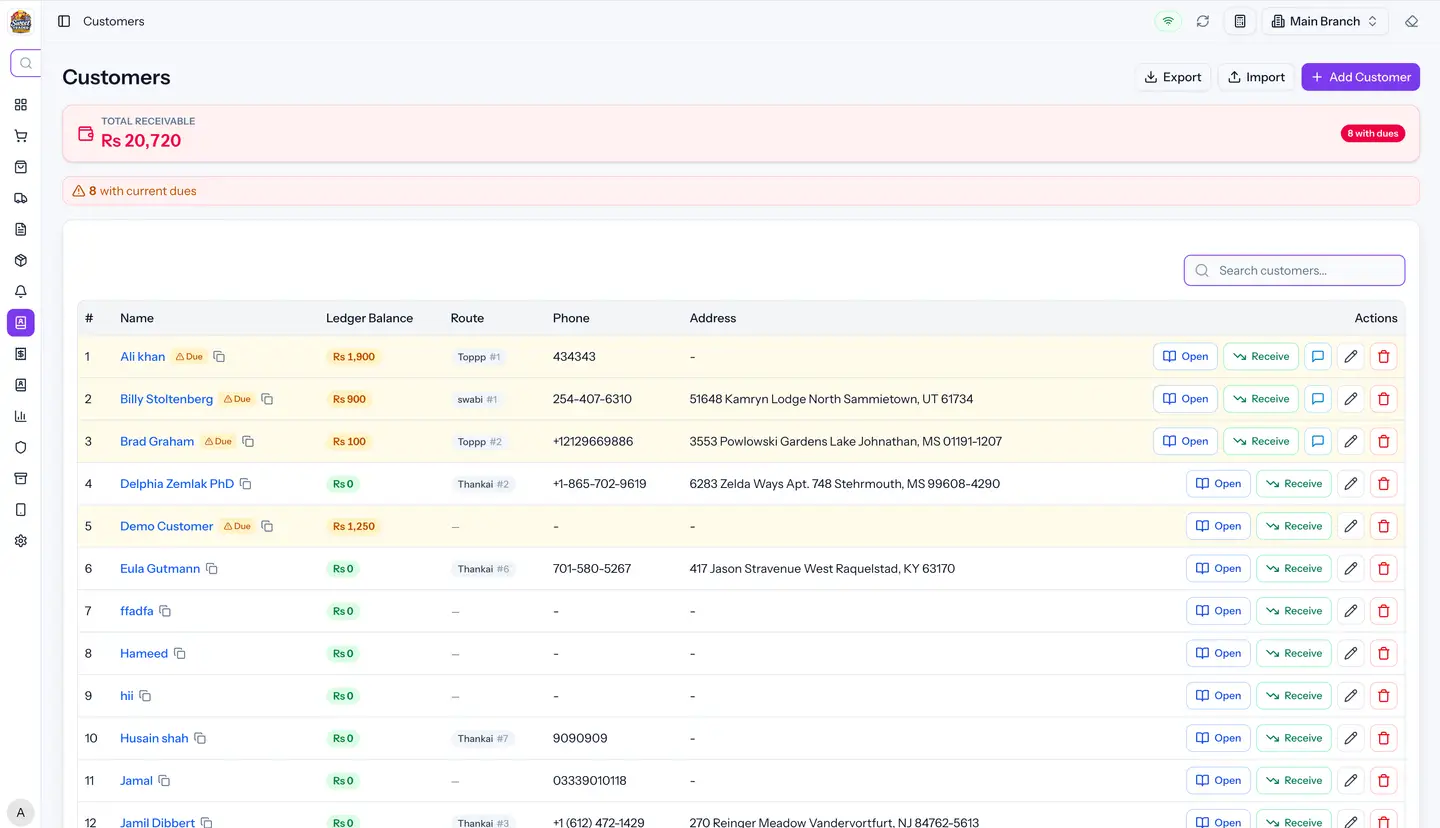Open the delivery truck sidebar icon
Screen dimensions: 1440x828
tap(20, 198)
